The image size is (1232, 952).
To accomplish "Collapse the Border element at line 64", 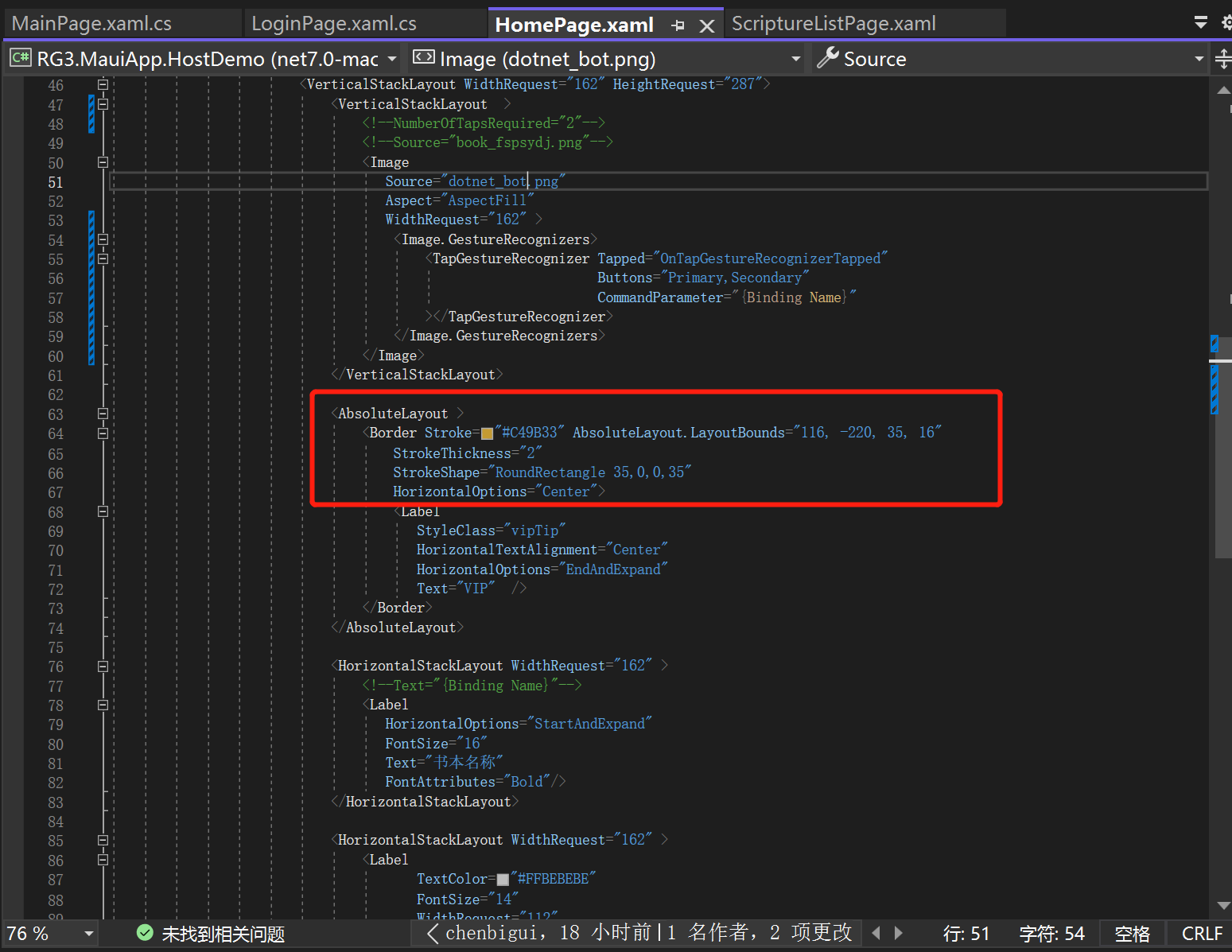I will 103,433.
